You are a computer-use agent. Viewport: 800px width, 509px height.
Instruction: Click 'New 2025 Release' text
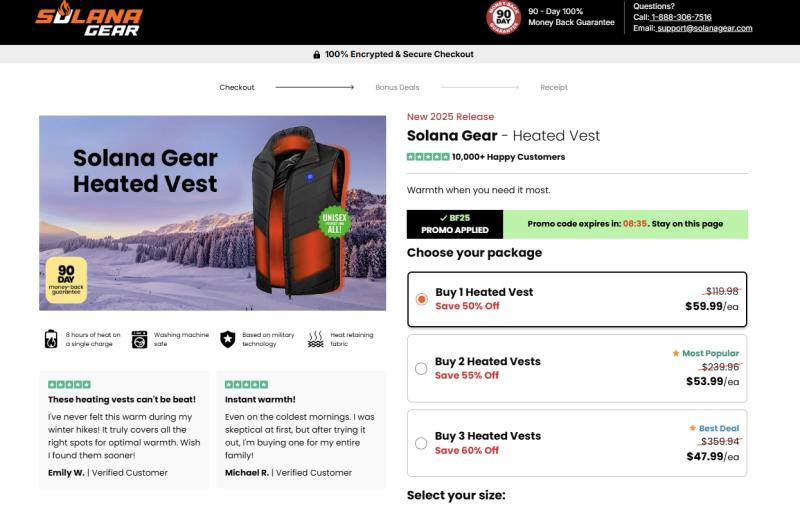[451, 117]
